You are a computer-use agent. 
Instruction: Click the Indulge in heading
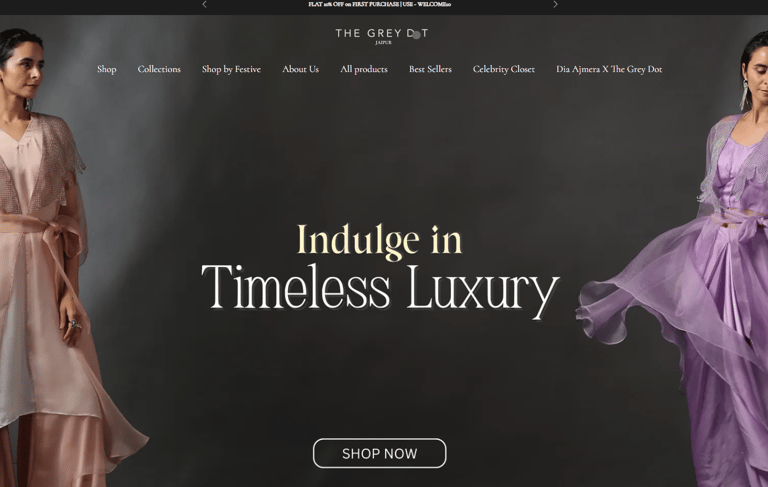[x=380, y=241]
